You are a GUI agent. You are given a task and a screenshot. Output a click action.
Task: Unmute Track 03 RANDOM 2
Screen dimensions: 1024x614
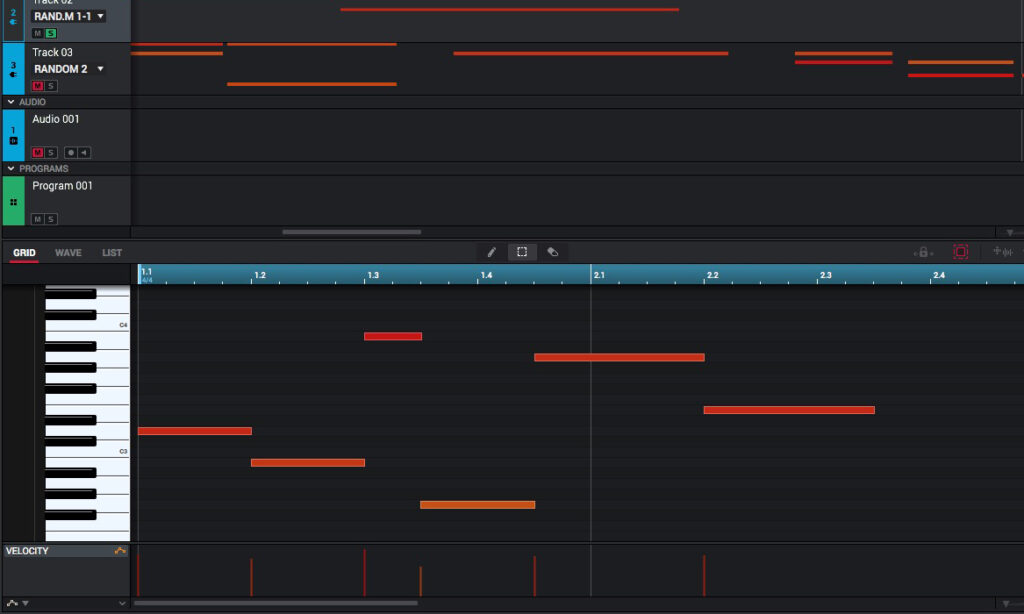click(37, 86)
